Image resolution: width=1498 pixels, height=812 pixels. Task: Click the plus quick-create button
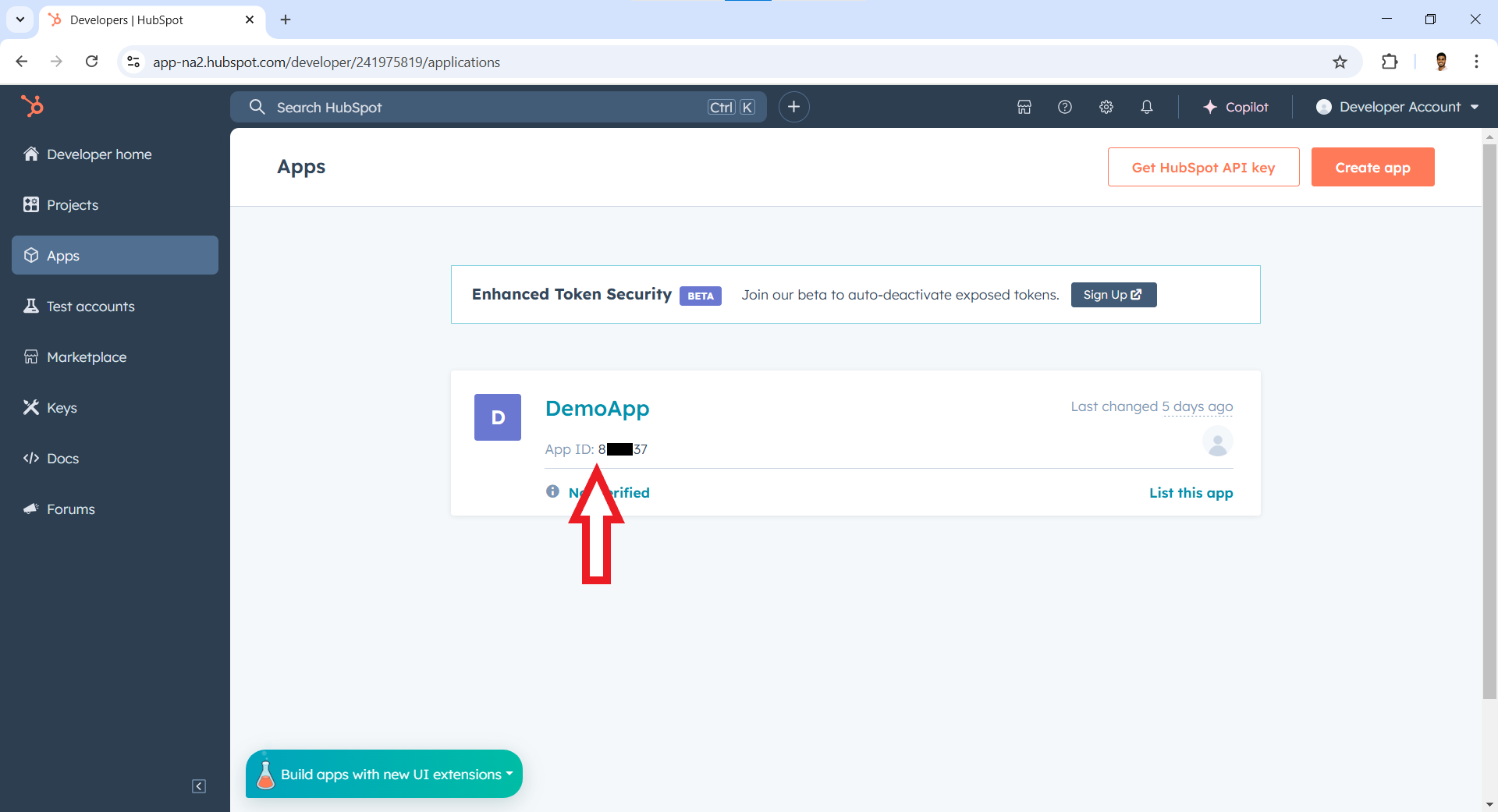pos(793,107)
